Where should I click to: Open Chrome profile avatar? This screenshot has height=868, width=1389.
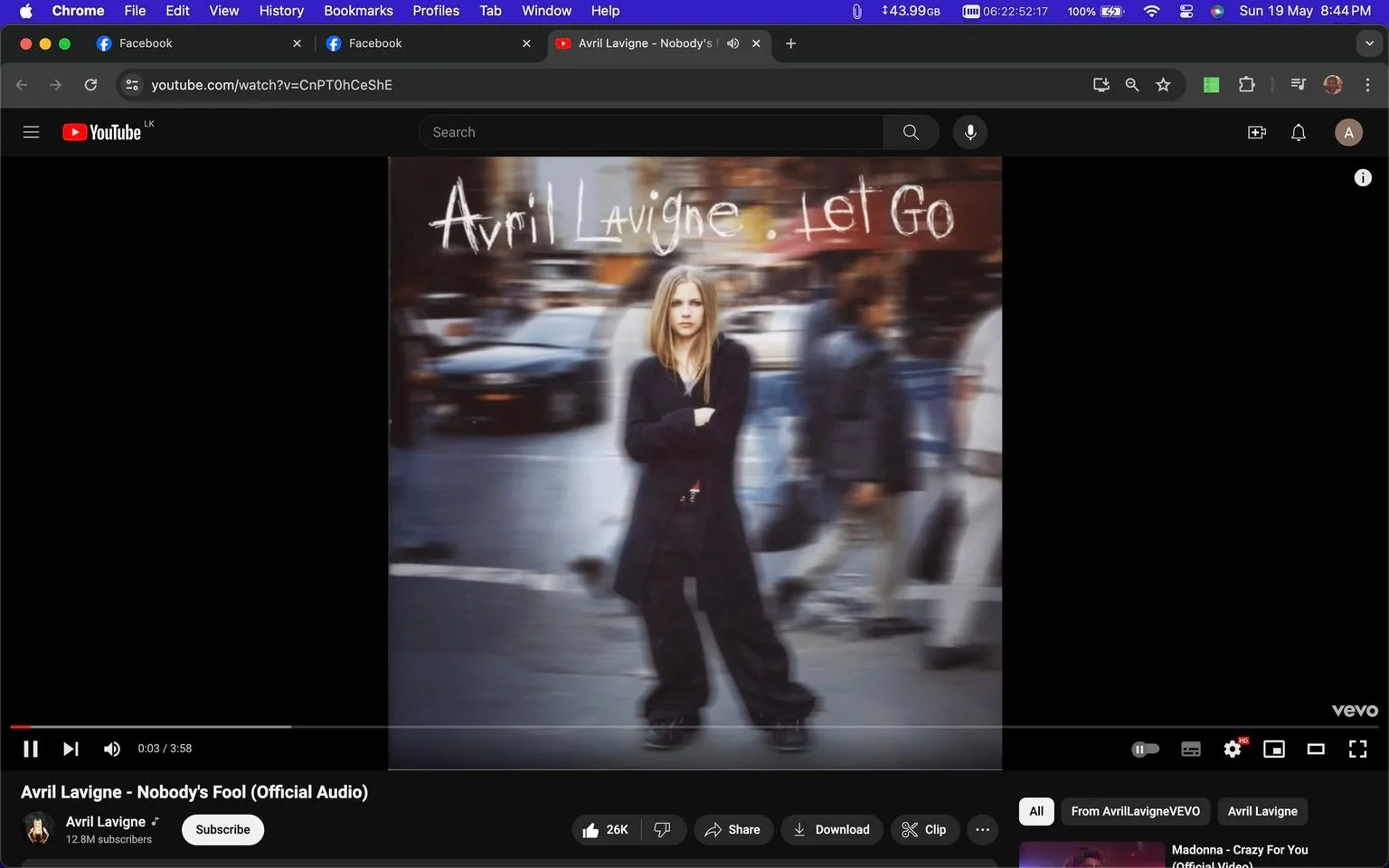click(x=1333, y=85)
